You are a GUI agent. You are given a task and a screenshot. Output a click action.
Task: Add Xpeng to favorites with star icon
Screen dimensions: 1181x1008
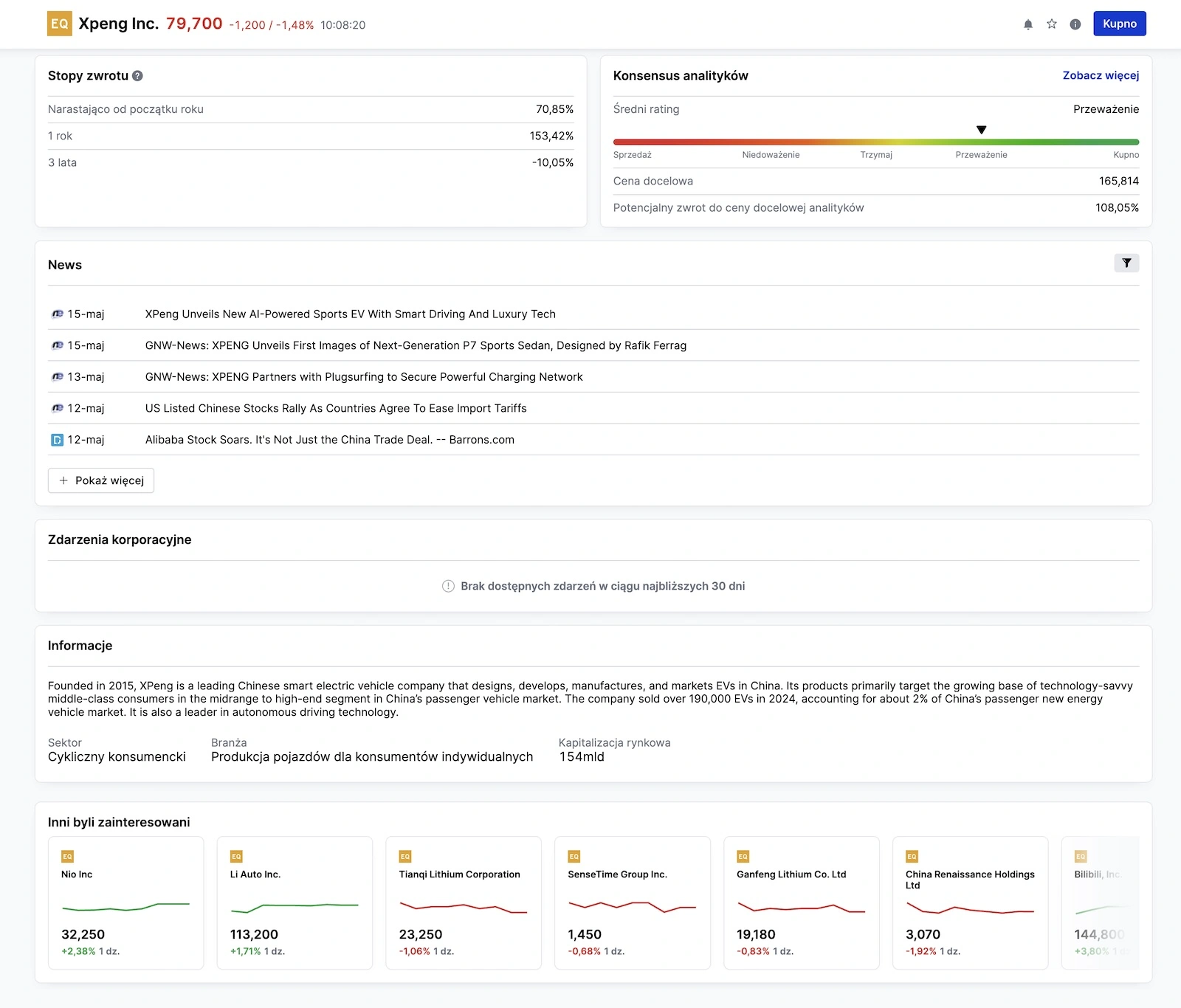(x=1051, y=24)
